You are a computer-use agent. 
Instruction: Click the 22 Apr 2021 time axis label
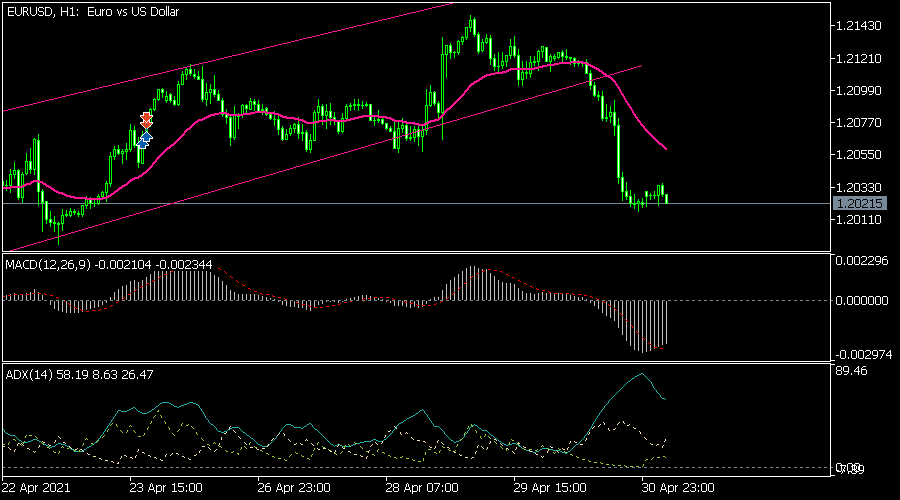(36, 488)
